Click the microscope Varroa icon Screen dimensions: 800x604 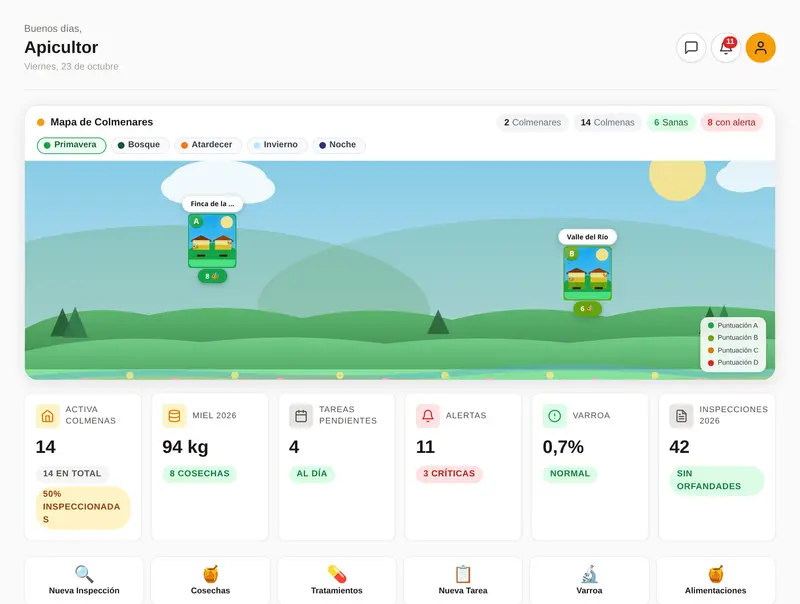click(x=589, y=574)
